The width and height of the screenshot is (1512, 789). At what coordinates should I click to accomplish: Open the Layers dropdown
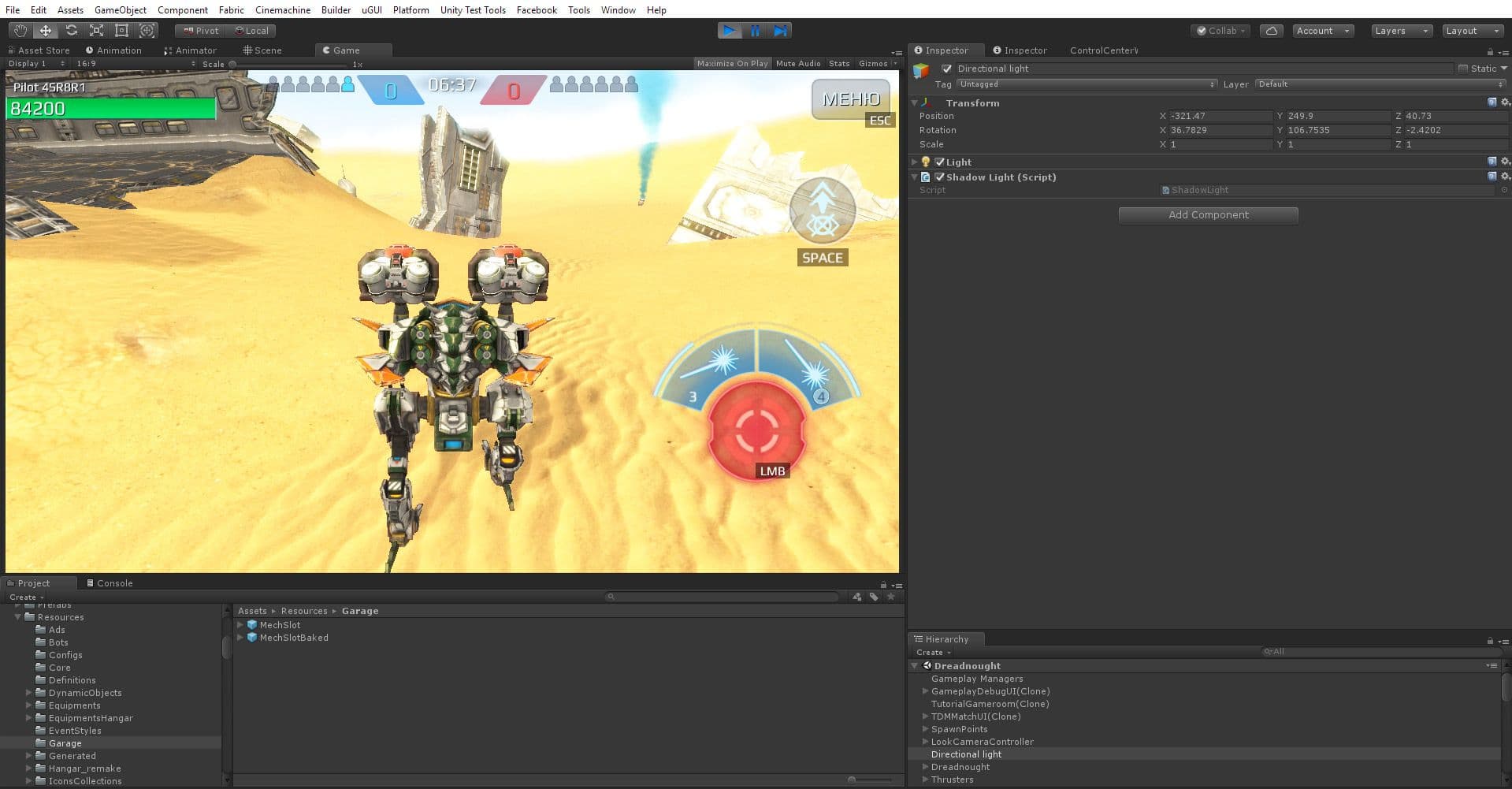[x=1402, y=31]
